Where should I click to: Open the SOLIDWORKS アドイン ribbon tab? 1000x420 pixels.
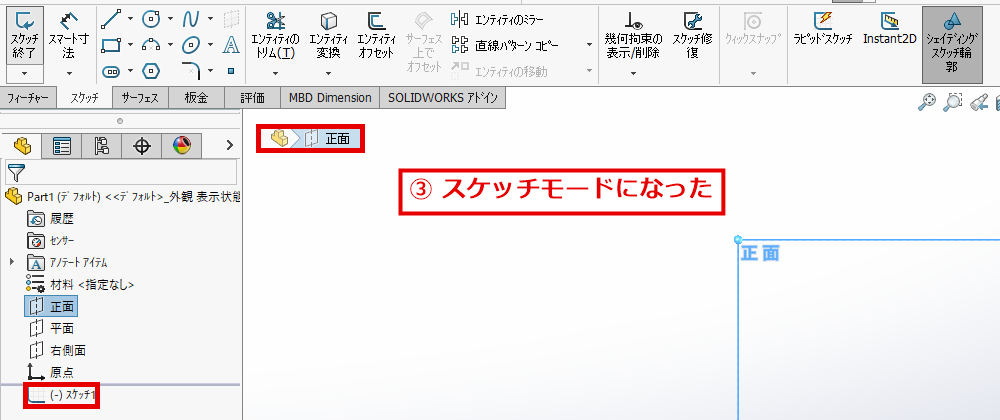click(443, 98)
